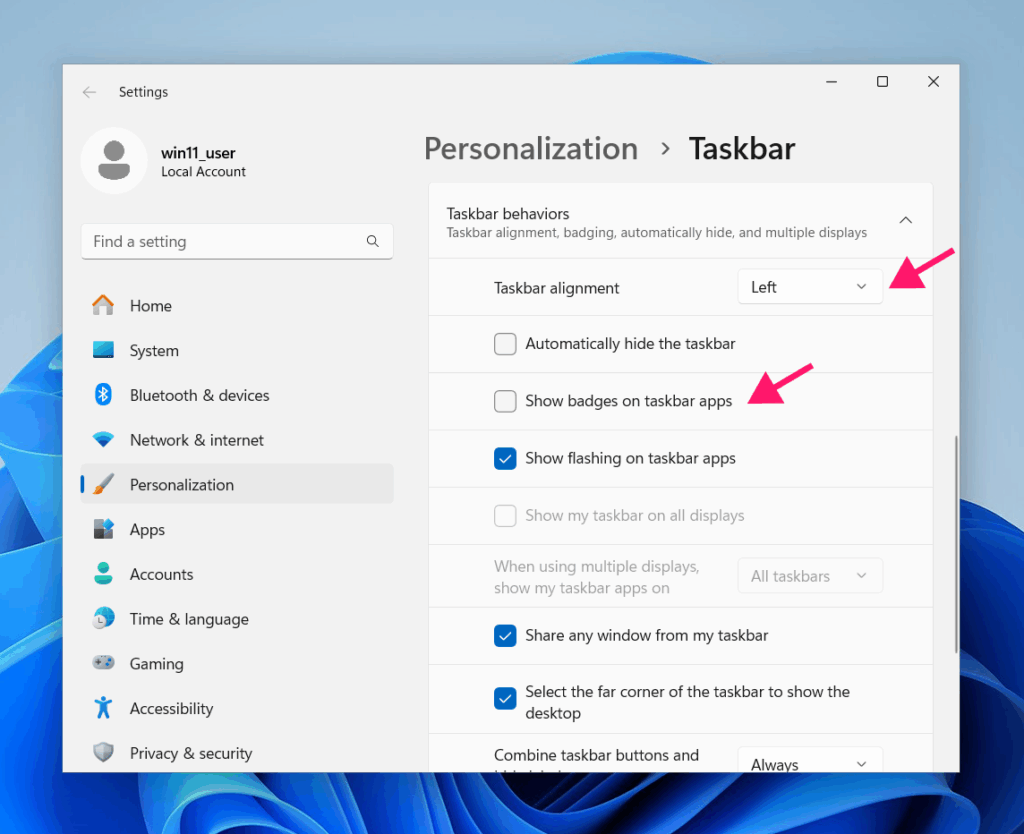This screenshot has height=834, width=1024.
Task: Go to System settings
Action: (236, 351)
